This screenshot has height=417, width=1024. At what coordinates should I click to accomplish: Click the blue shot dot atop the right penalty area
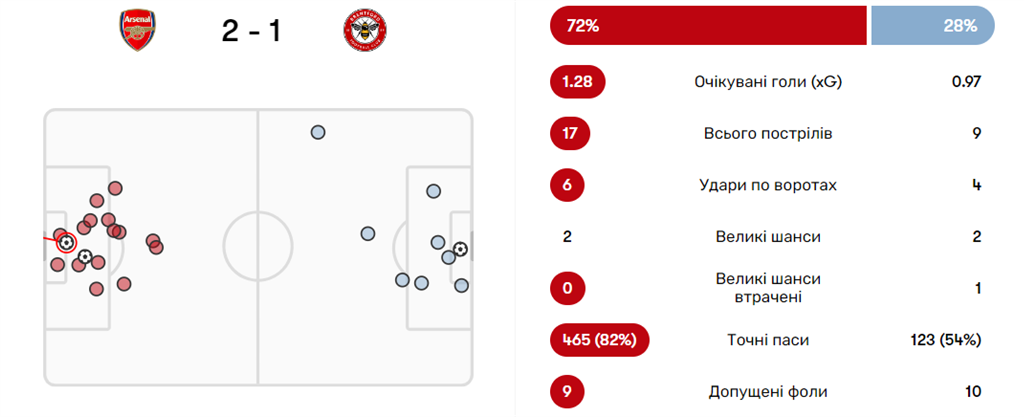[x=433, y=191]
